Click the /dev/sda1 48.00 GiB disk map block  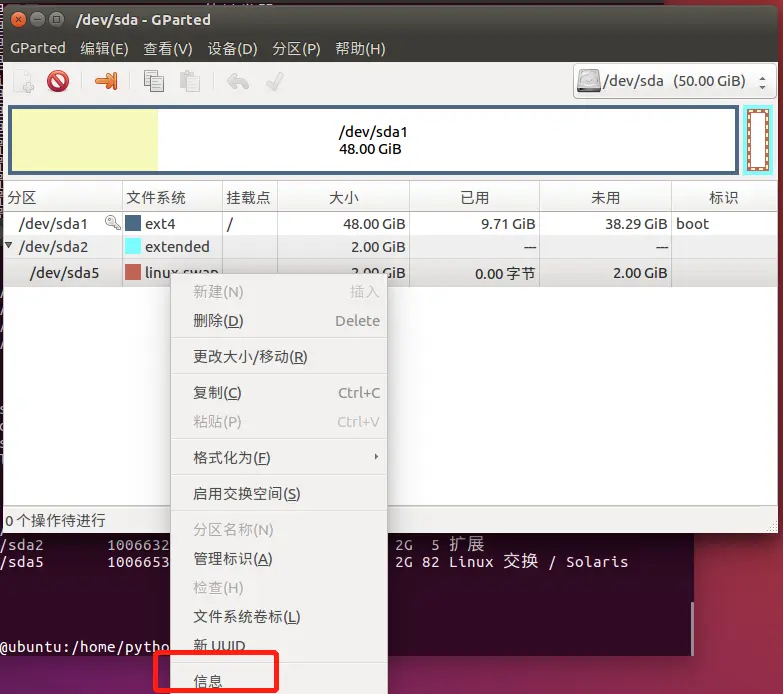point(374,140)
